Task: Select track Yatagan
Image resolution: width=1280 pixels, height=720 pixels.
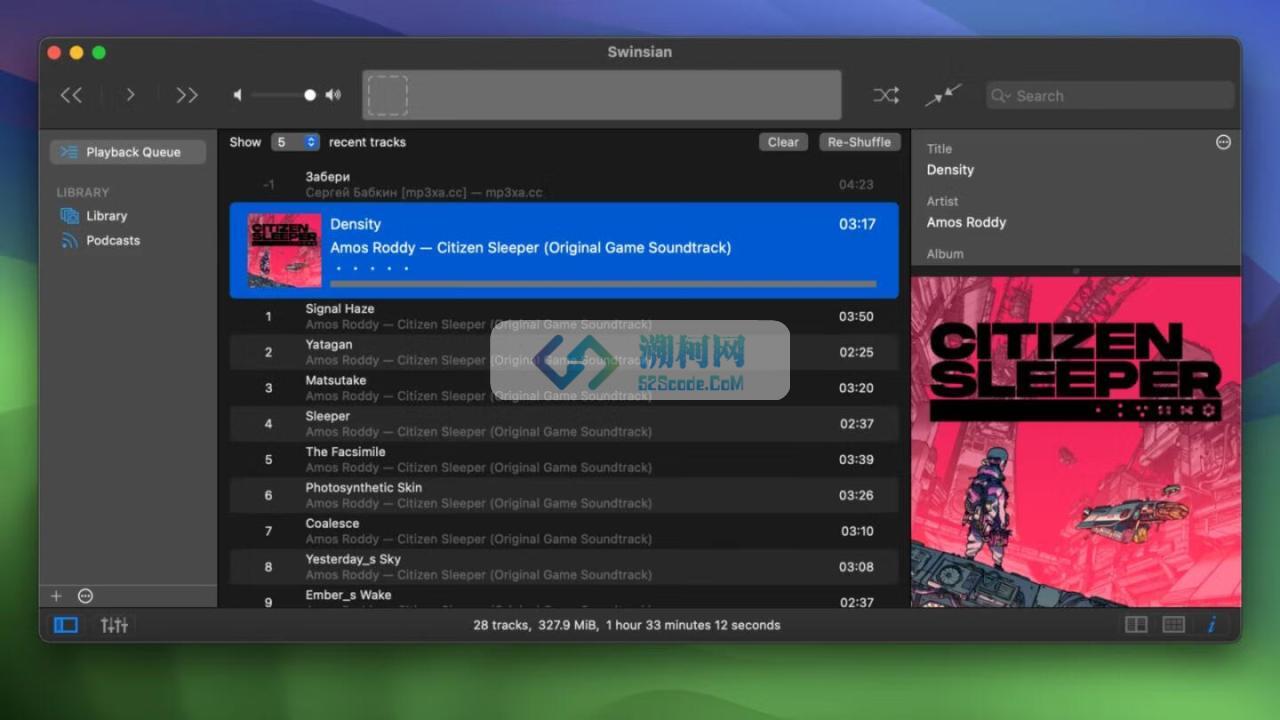Action: click(x=564, y=352)
